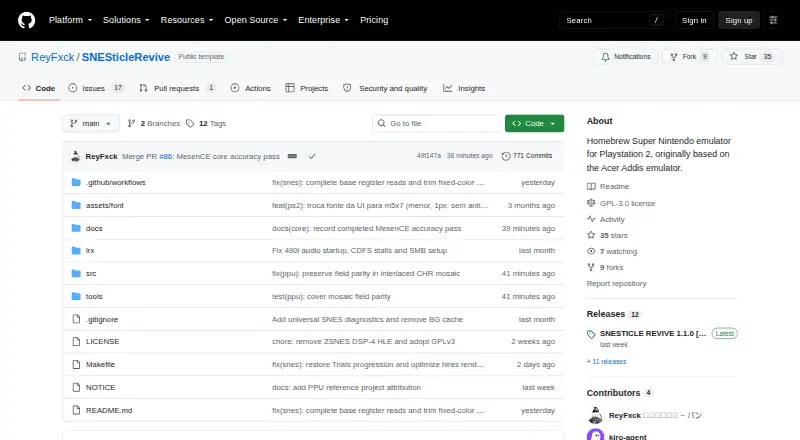The height and width of the screenshot is (440, 800).
Task: Open the 771 Commits link
Action: click(x=527, y=156)
